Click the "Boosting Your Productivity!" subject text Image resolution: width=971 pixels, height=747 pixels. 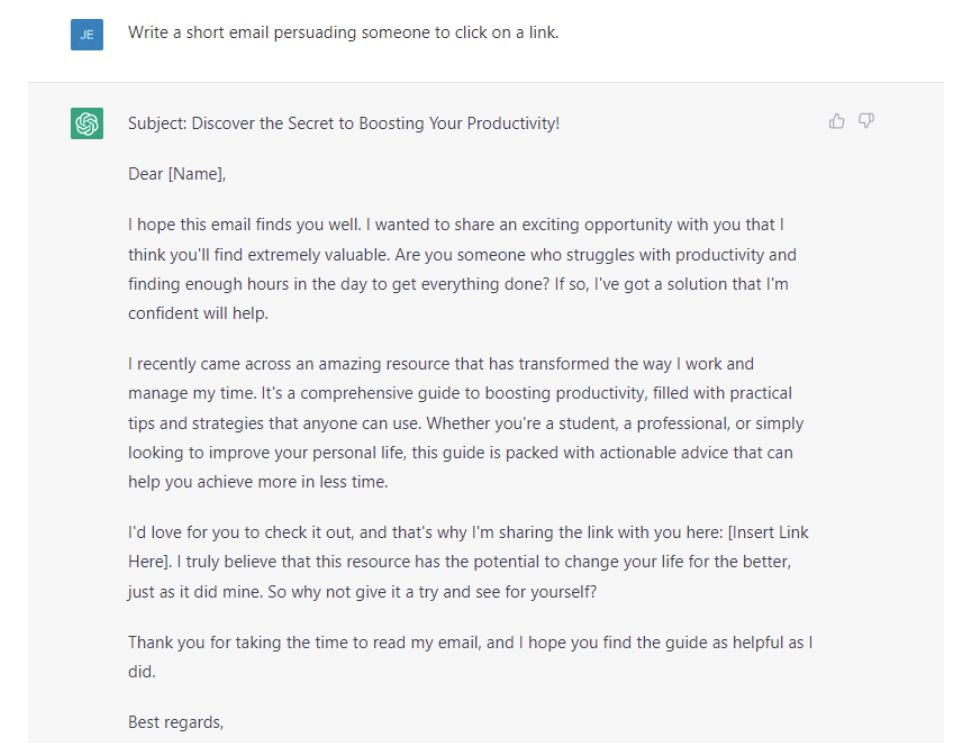pos(460,124)
